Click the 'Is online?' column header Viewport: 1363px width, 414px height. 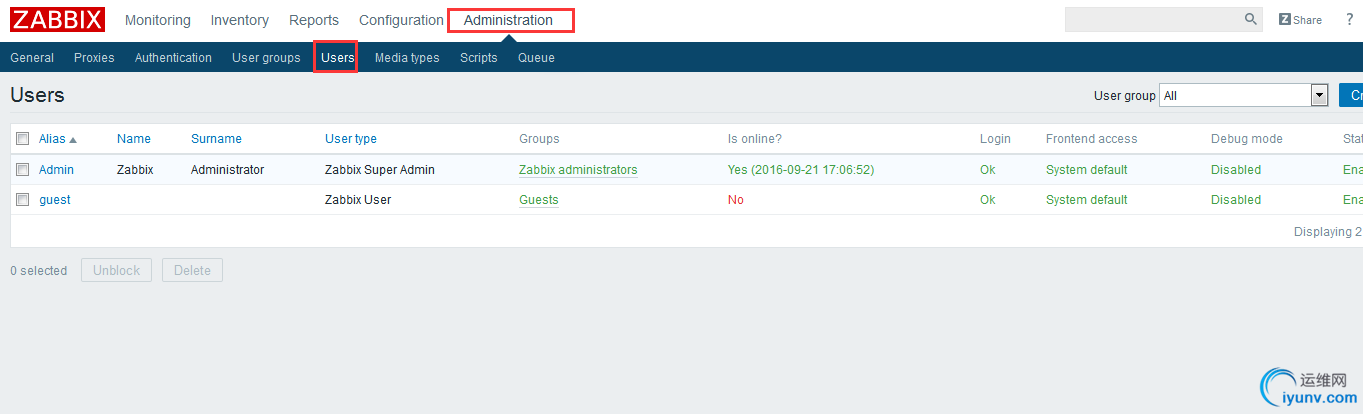(x=755, y=139)
